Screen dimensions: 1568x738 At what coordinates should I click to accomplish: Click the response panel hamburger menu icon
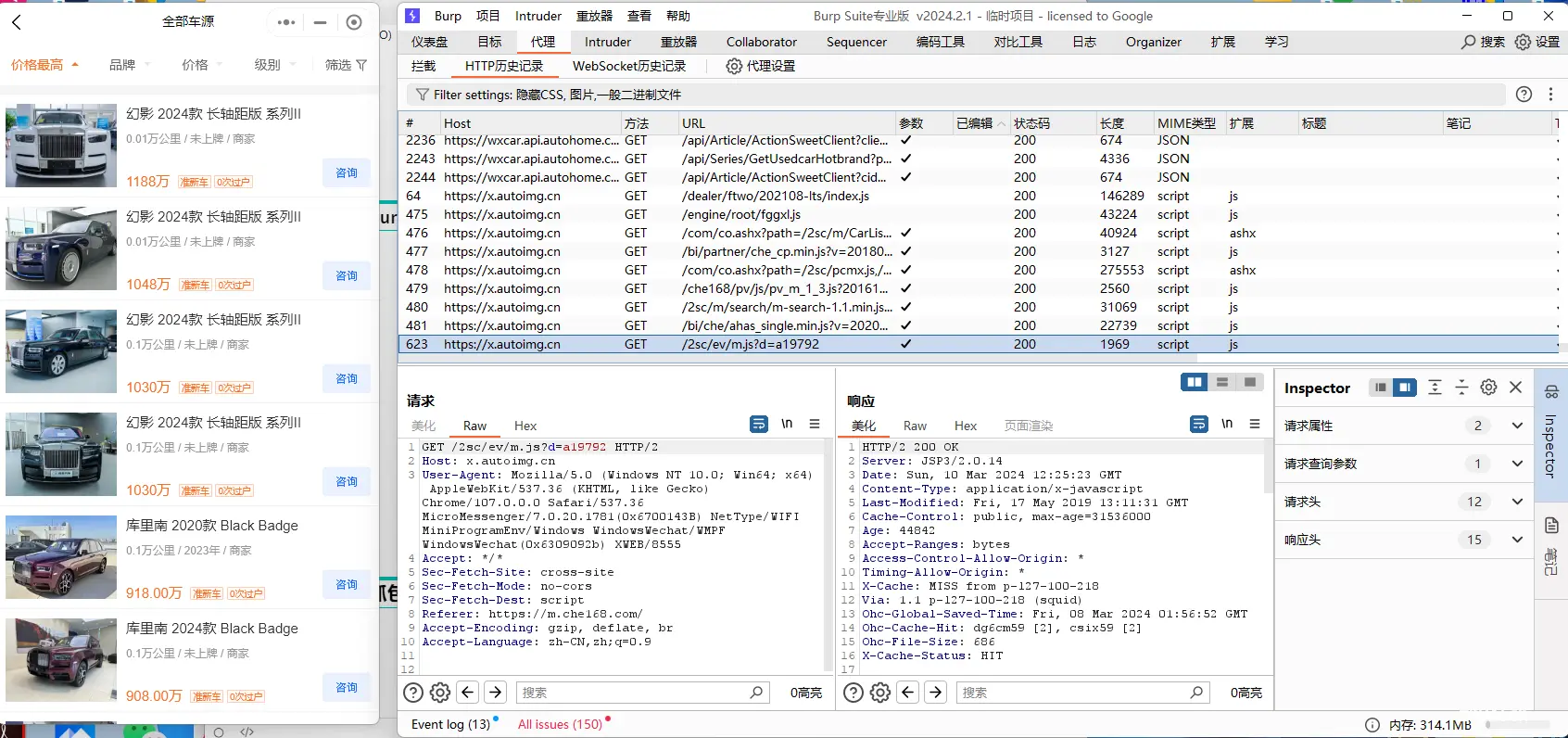[1255, 424]
